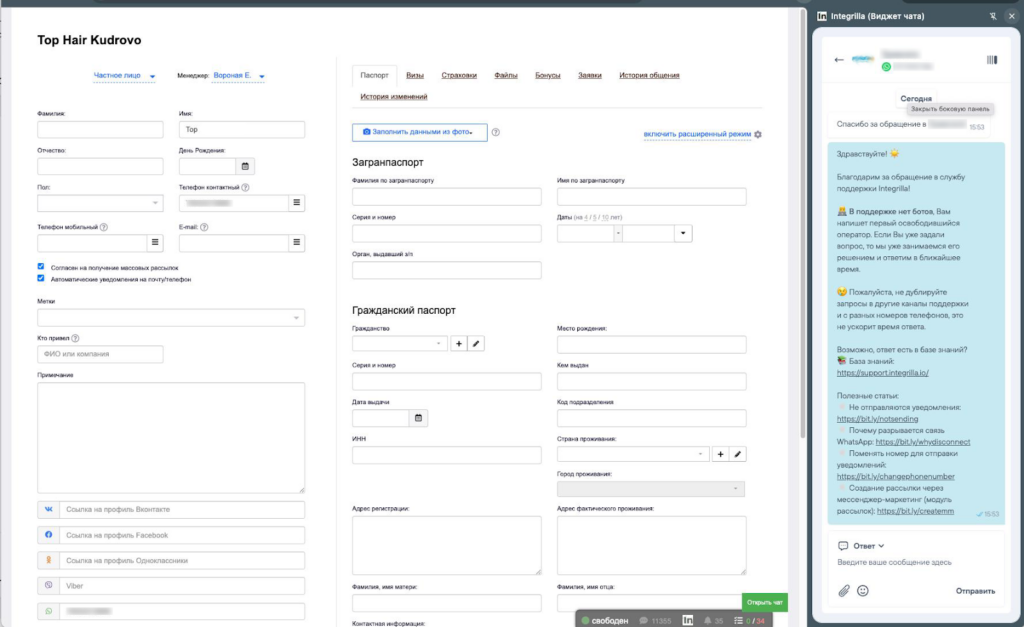
Task: Open the Метки dropdown list
Action: pyautogui.click(x=170, y=318)
